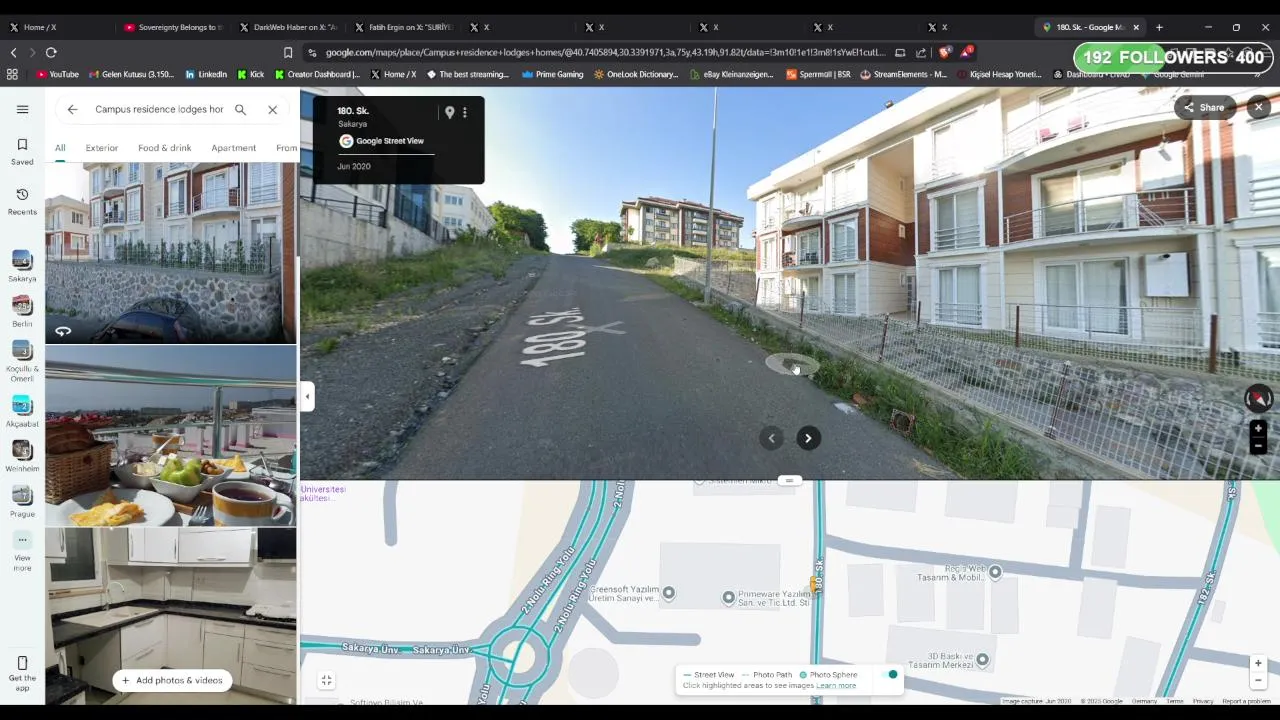Viewport: 1280px width, 720px height.
Task: Open the Berlin recent location
Action: (x=22, y=312)
